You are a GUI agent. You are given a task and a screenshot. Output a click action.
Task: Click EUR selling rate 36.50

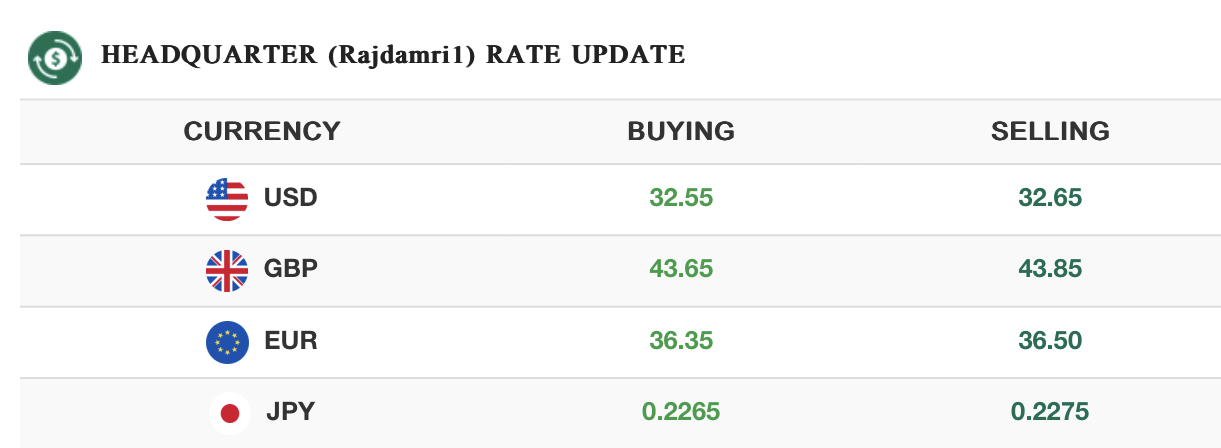1050,341
